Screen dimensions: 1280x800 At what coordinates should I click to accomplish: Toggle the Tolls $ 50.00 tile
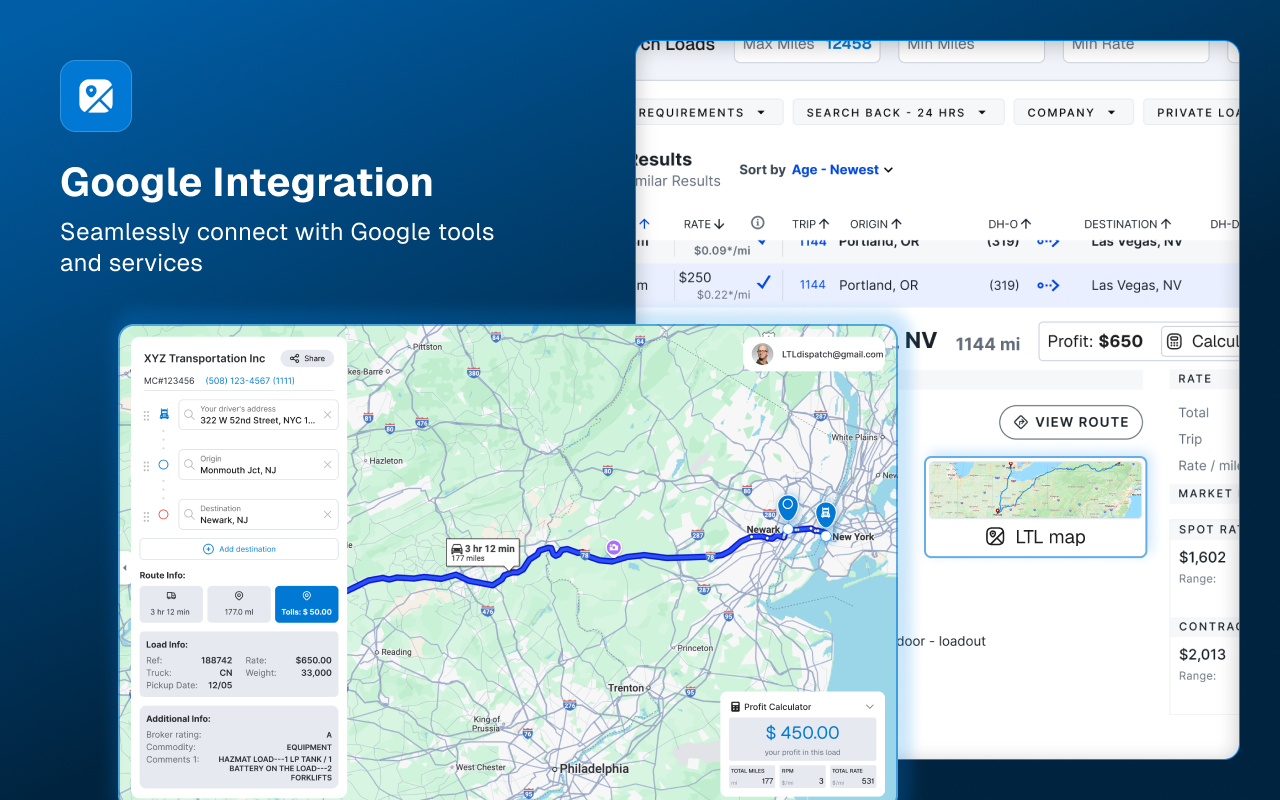pyautogui.click(x=307, y=604)
